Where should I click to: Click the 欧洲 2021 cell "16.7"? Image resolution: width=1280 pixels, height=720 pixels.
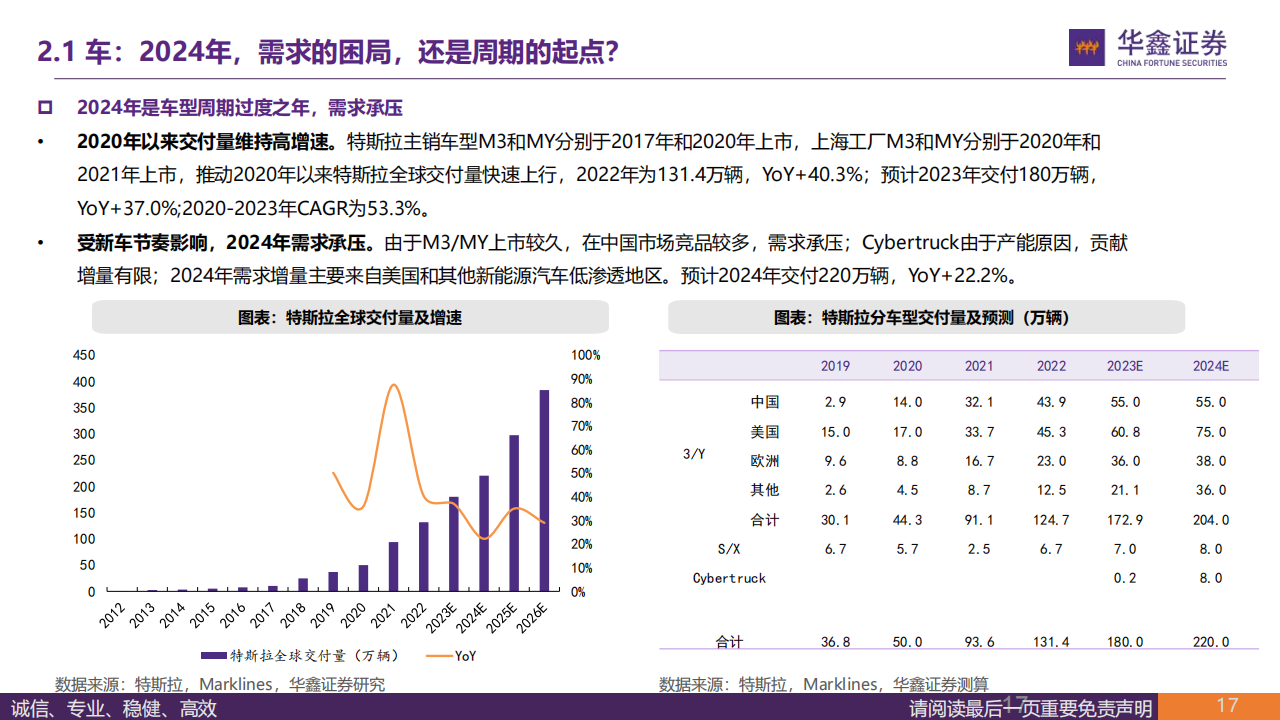pyautogui.click(x=980, y=461)
